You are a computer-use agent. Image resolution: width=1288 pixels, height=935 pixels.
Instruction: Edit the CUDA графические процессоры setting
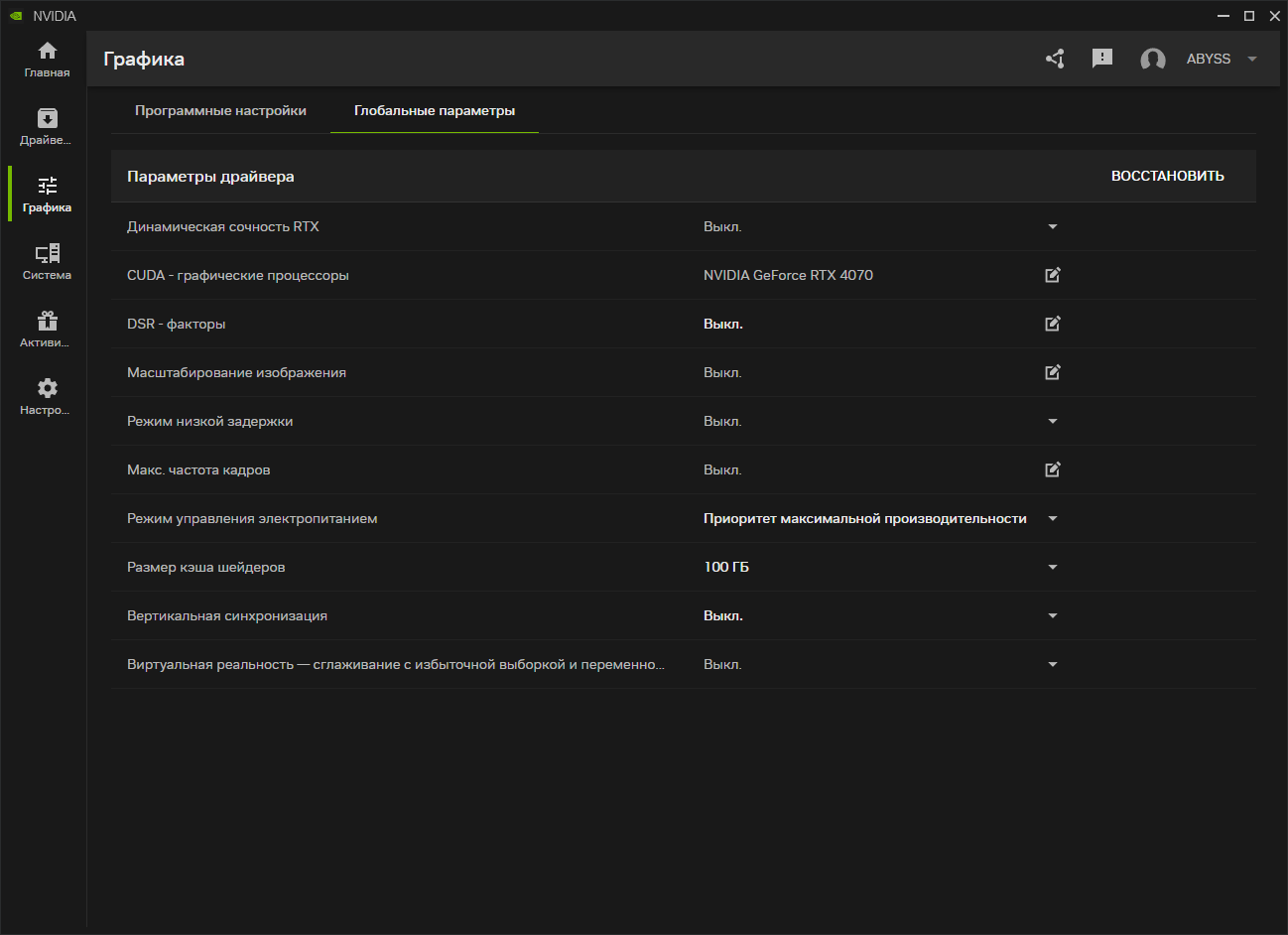pos(1053,275)
